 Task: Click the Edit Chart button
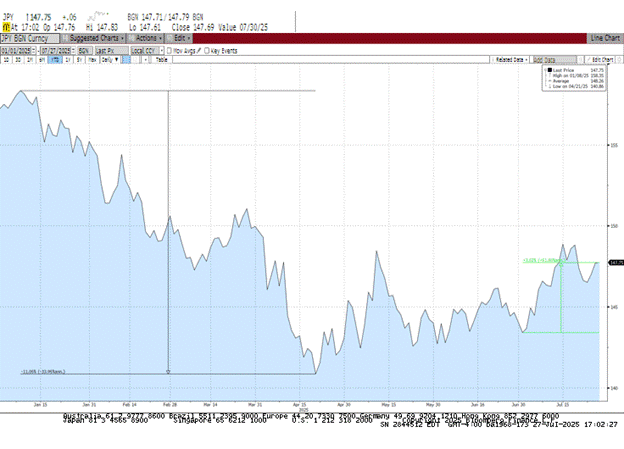pyautogui.click(x=600, y=60)
